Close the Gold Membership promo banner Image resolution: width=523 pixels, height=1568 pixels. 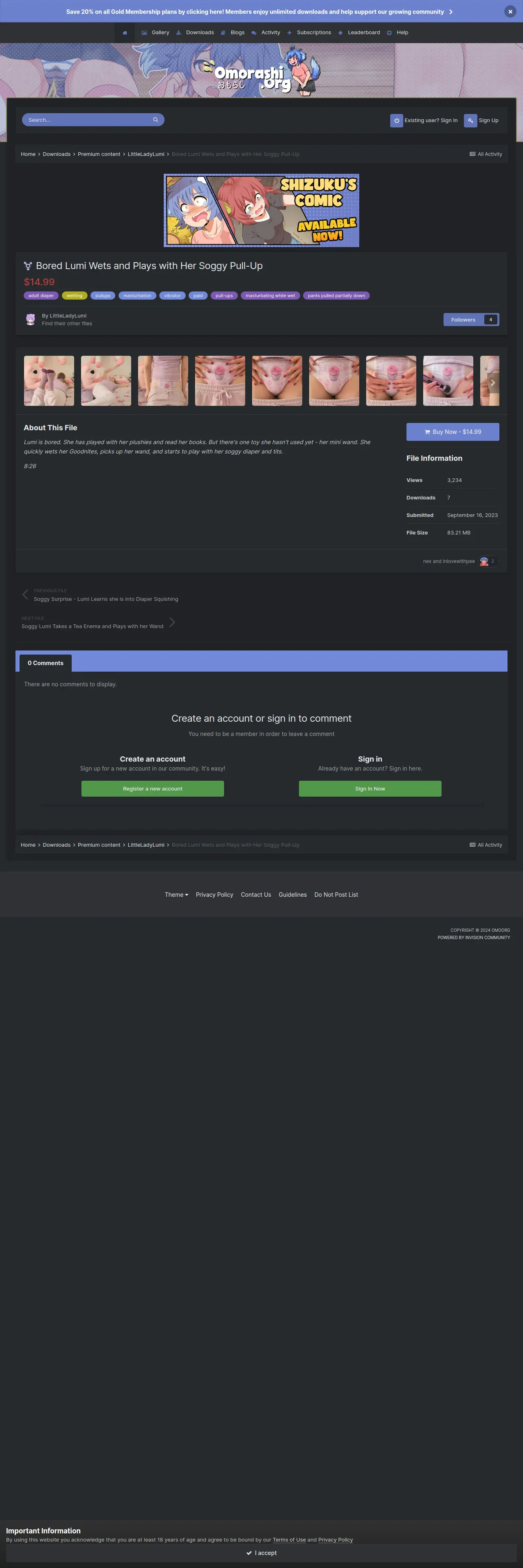pos(510,11)
